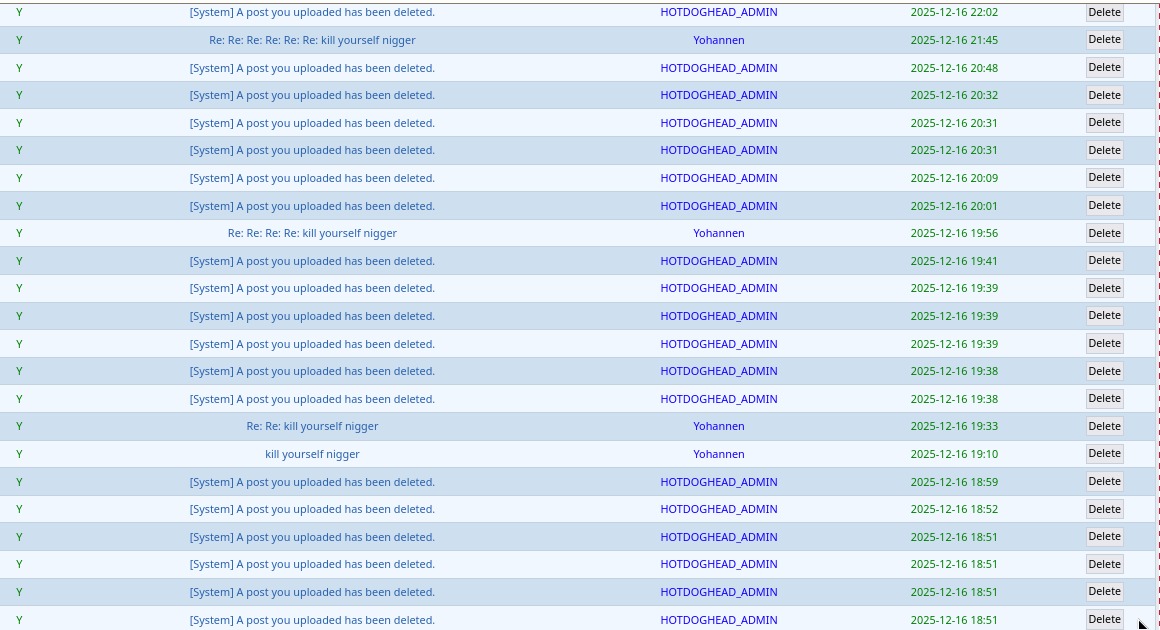This screenshot has width=1160, height=630.
Task: Open the 22:02 deleted-post system message
Action: (x=312, y=12)
